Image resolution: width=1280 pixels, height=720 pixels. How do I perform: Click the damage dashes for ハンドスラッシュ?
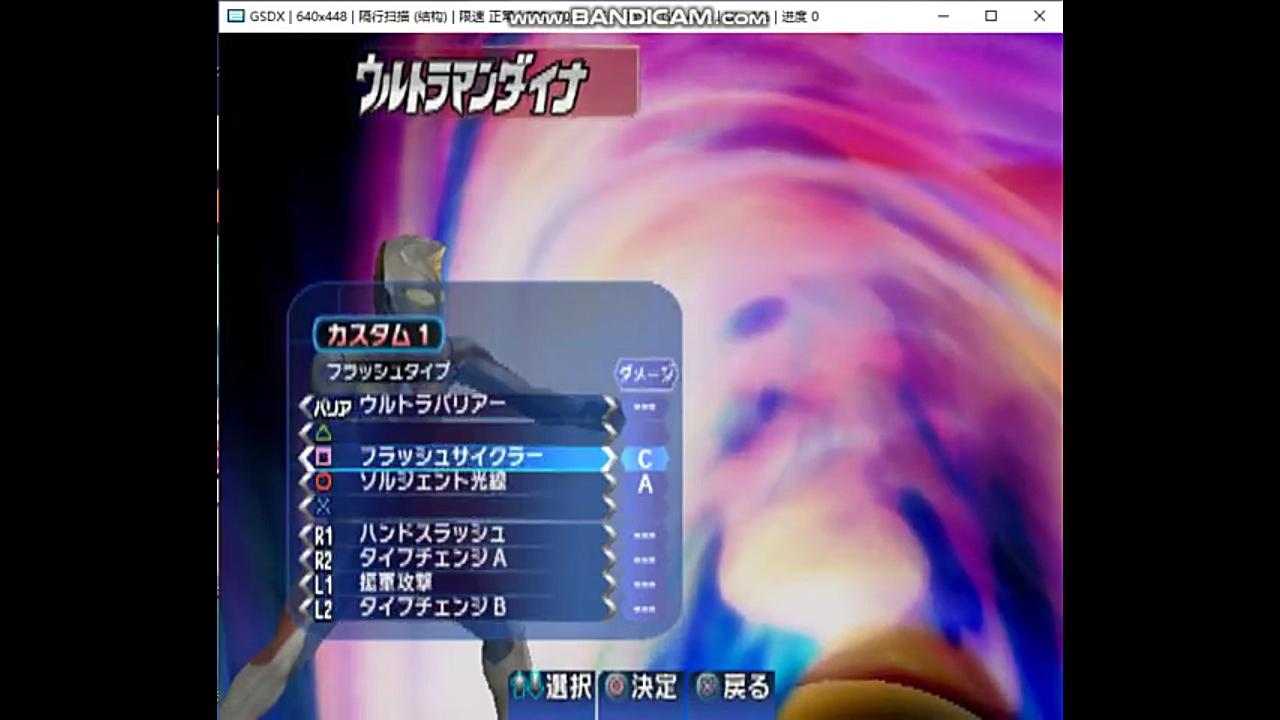tap(645, 536)
